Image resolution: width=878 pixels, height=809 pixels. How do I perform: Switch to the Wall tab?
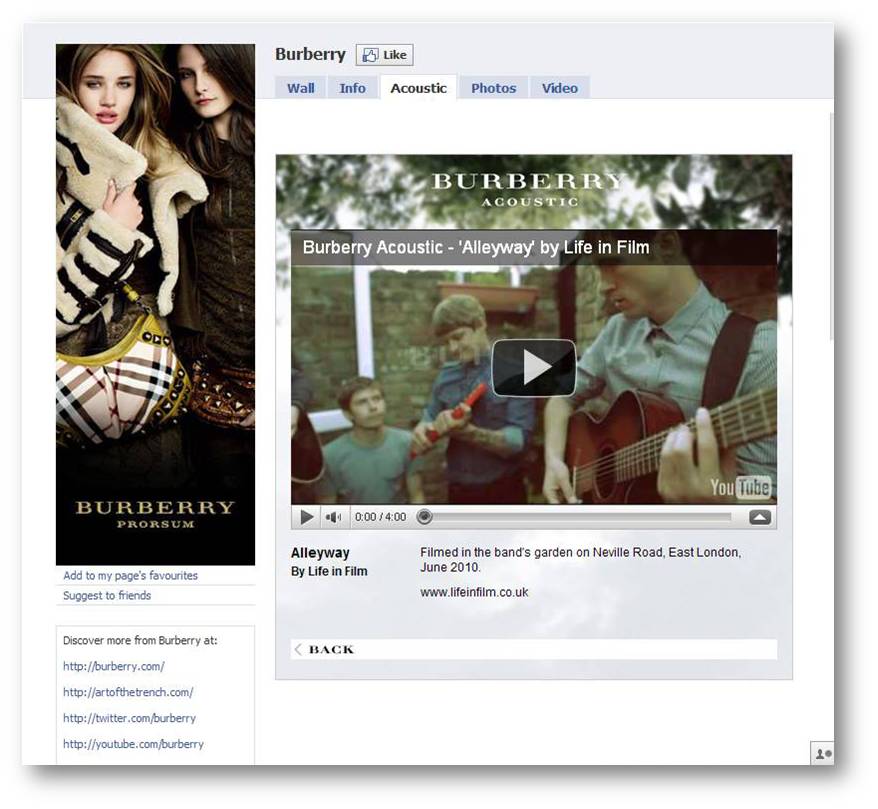pyautogui.click(x=301, y=88)
